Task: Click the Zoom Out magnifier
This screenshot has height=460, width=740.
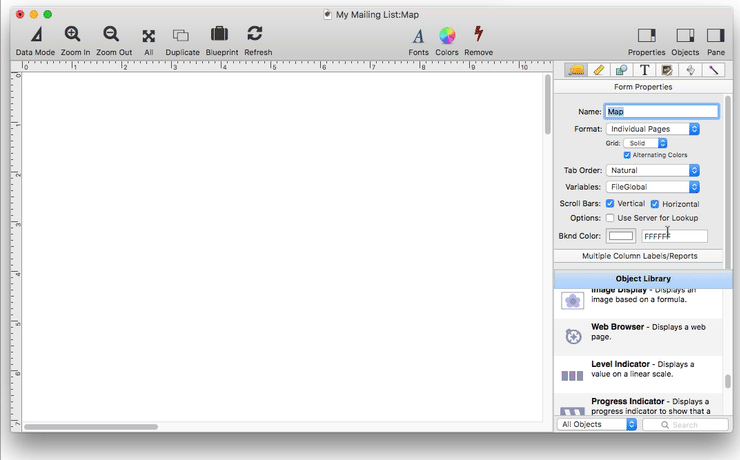Action: click(x=111, y=34)
